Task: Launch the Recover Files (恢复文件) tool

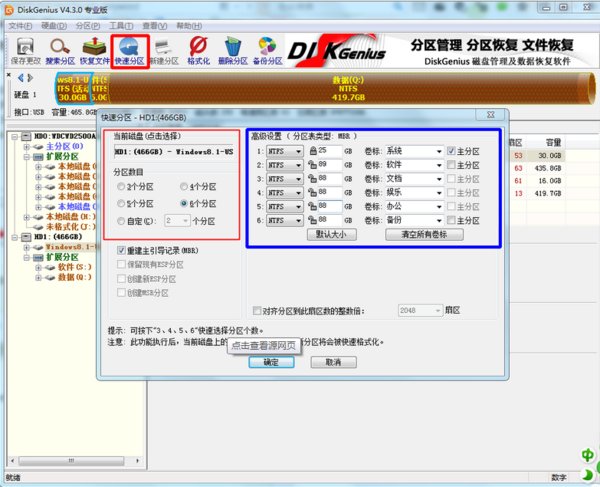Action: pyautogui.click(x=94, y=51)
